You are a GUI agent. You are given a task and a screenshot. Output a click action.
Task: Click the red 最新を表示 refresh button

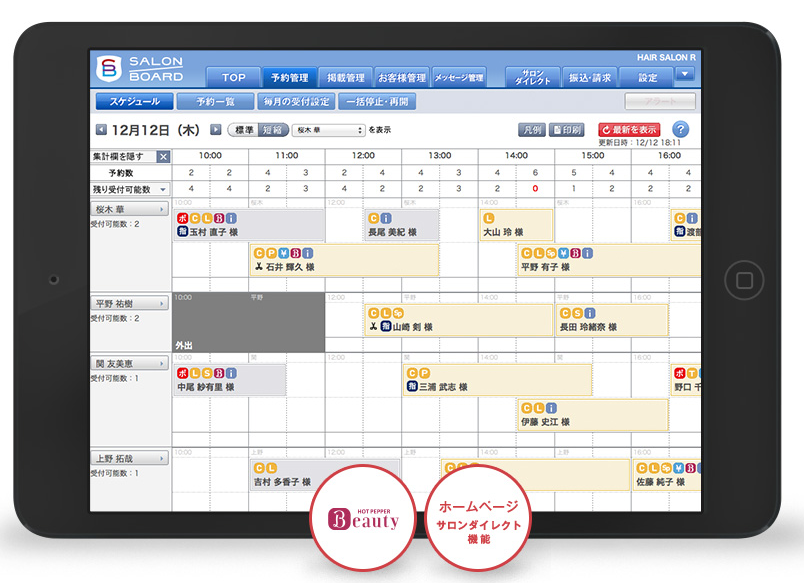point(629,130)
